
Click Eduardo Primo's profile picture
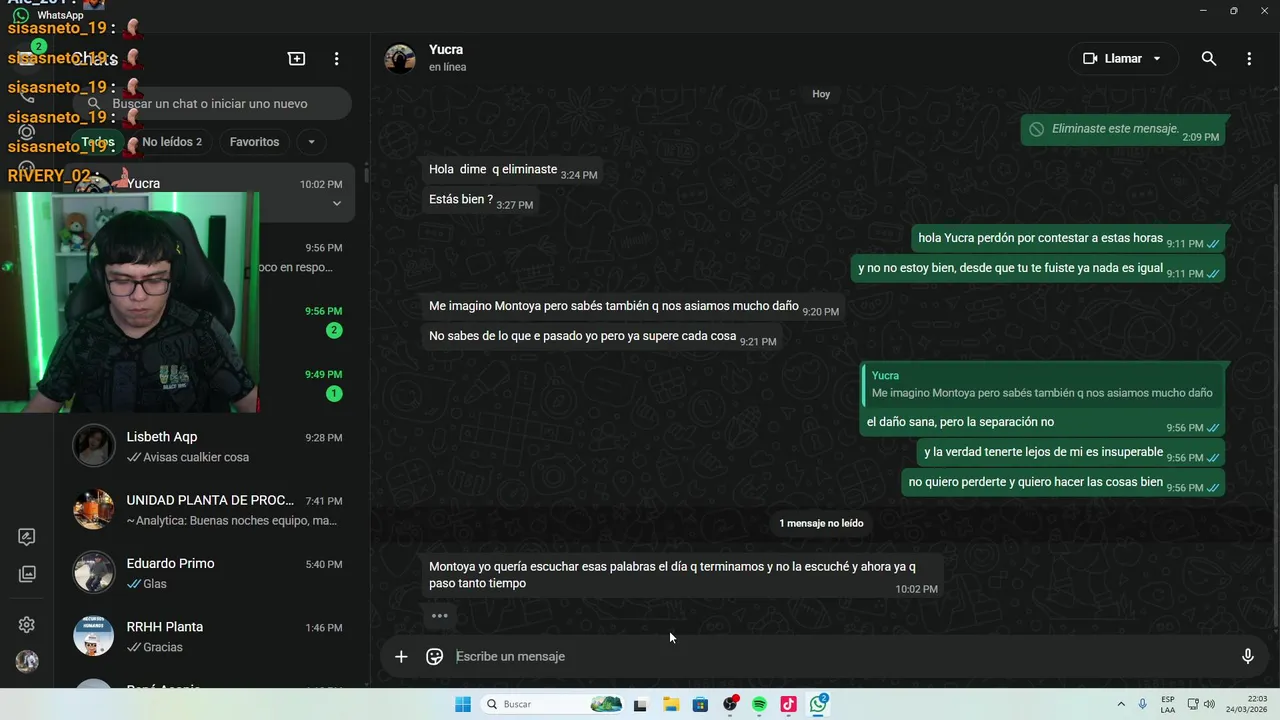pos(94,573)
